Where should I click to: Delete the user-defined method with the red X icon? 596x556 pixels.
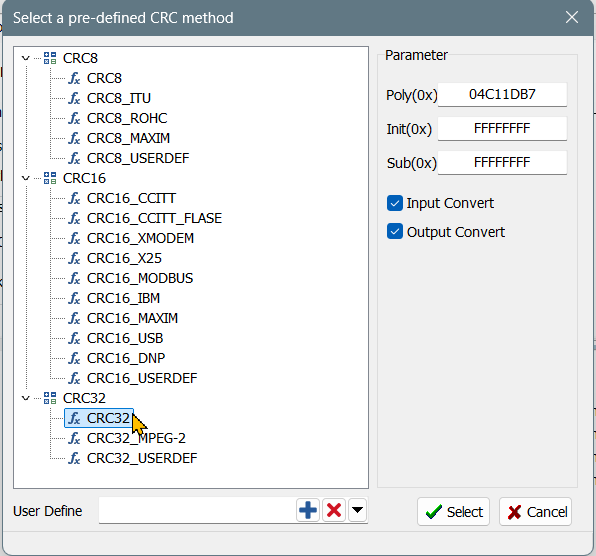click(334, 510)
